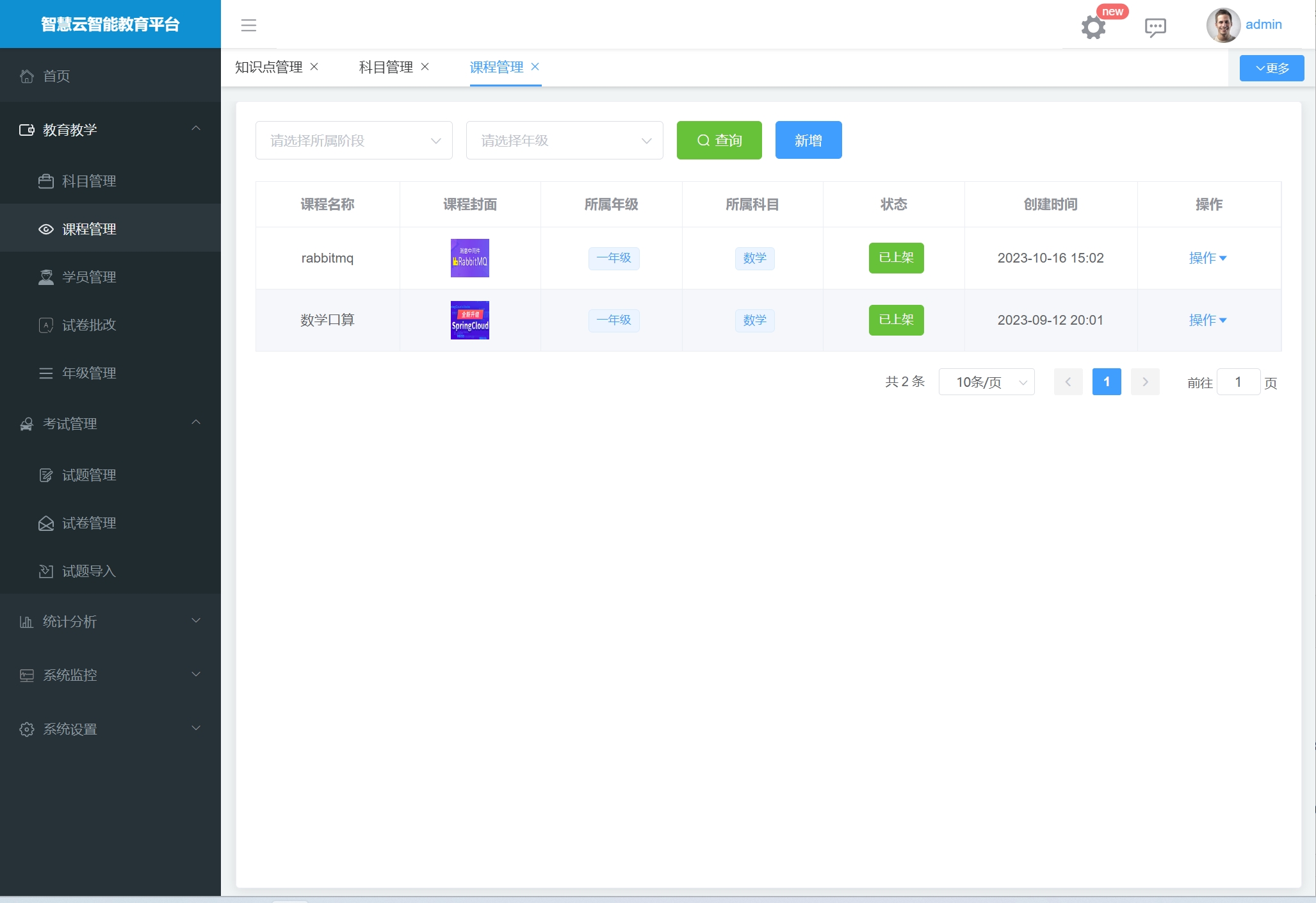Screen dimensions: 1316x903
Task: Click the 数学口算 course cover thumbnail
Action: pyautogui.click(x=469, y=320)
